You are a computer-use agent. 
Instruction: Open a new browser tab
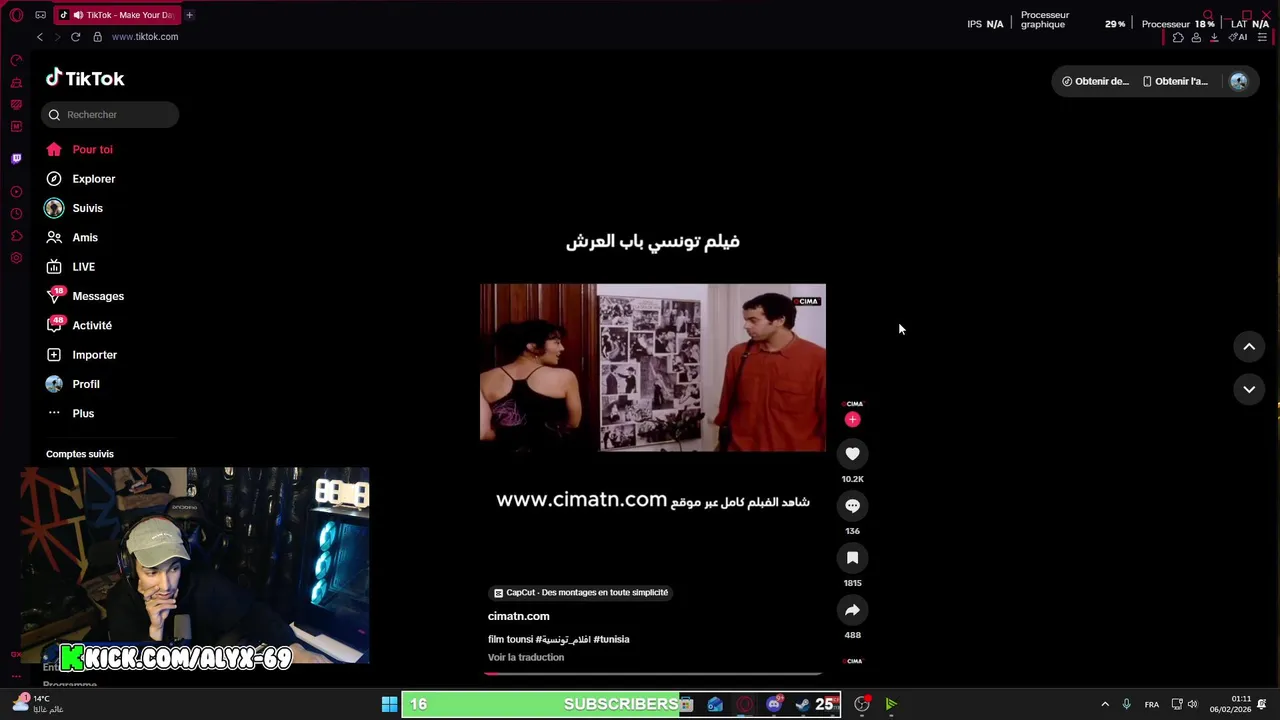(x=189, y=15)
